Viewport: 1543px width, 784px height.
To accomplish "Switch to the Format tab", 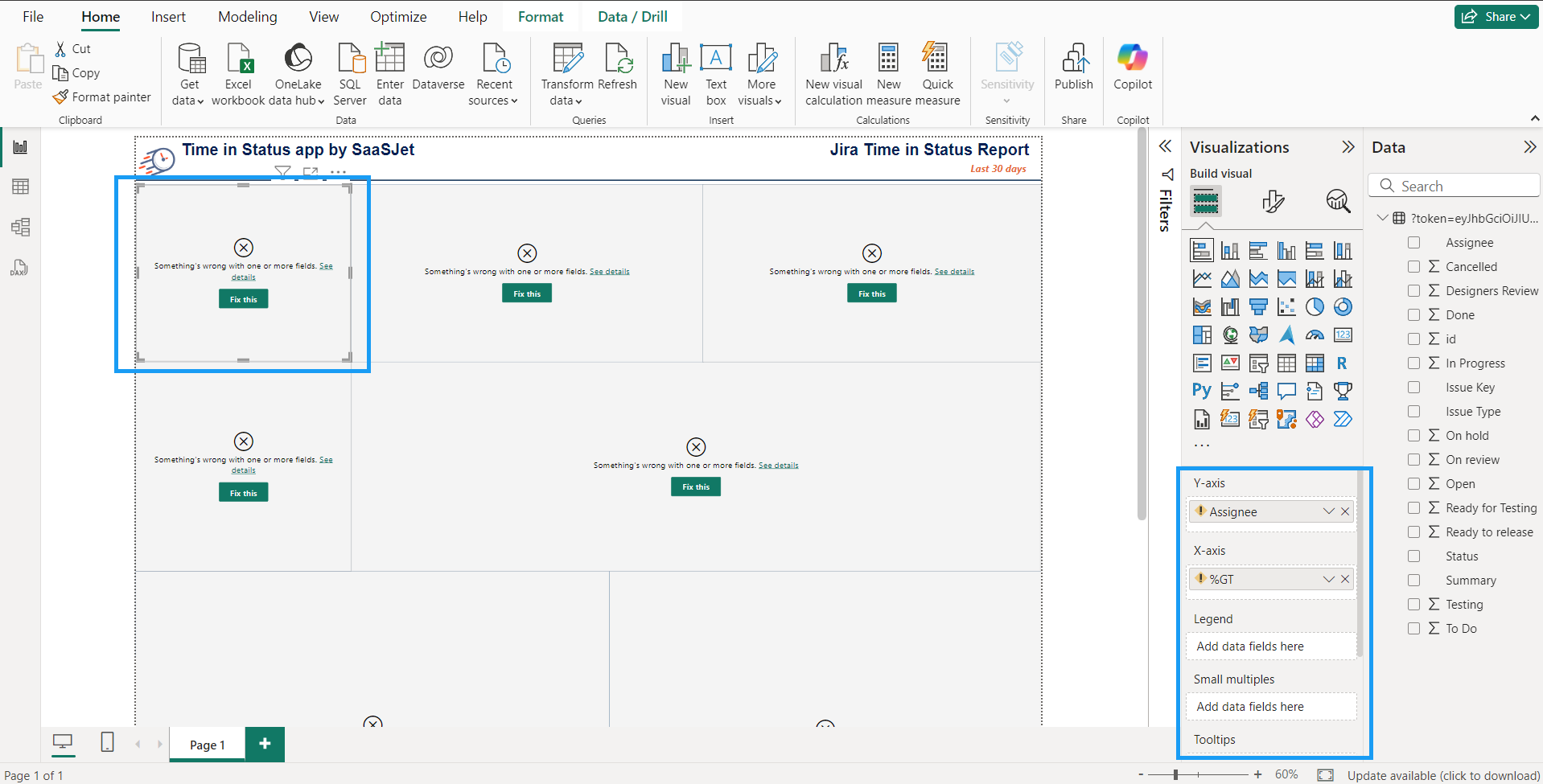I will tap(540, 17).
